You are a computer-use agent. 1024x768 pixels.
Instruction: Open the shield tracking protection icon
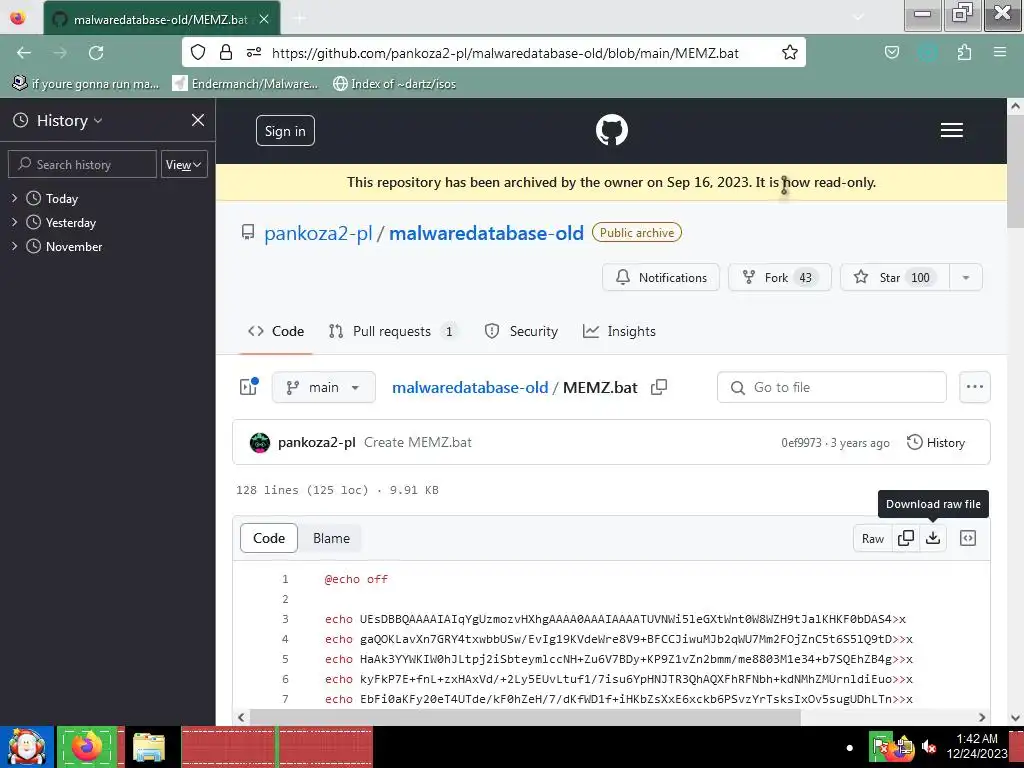198,52
